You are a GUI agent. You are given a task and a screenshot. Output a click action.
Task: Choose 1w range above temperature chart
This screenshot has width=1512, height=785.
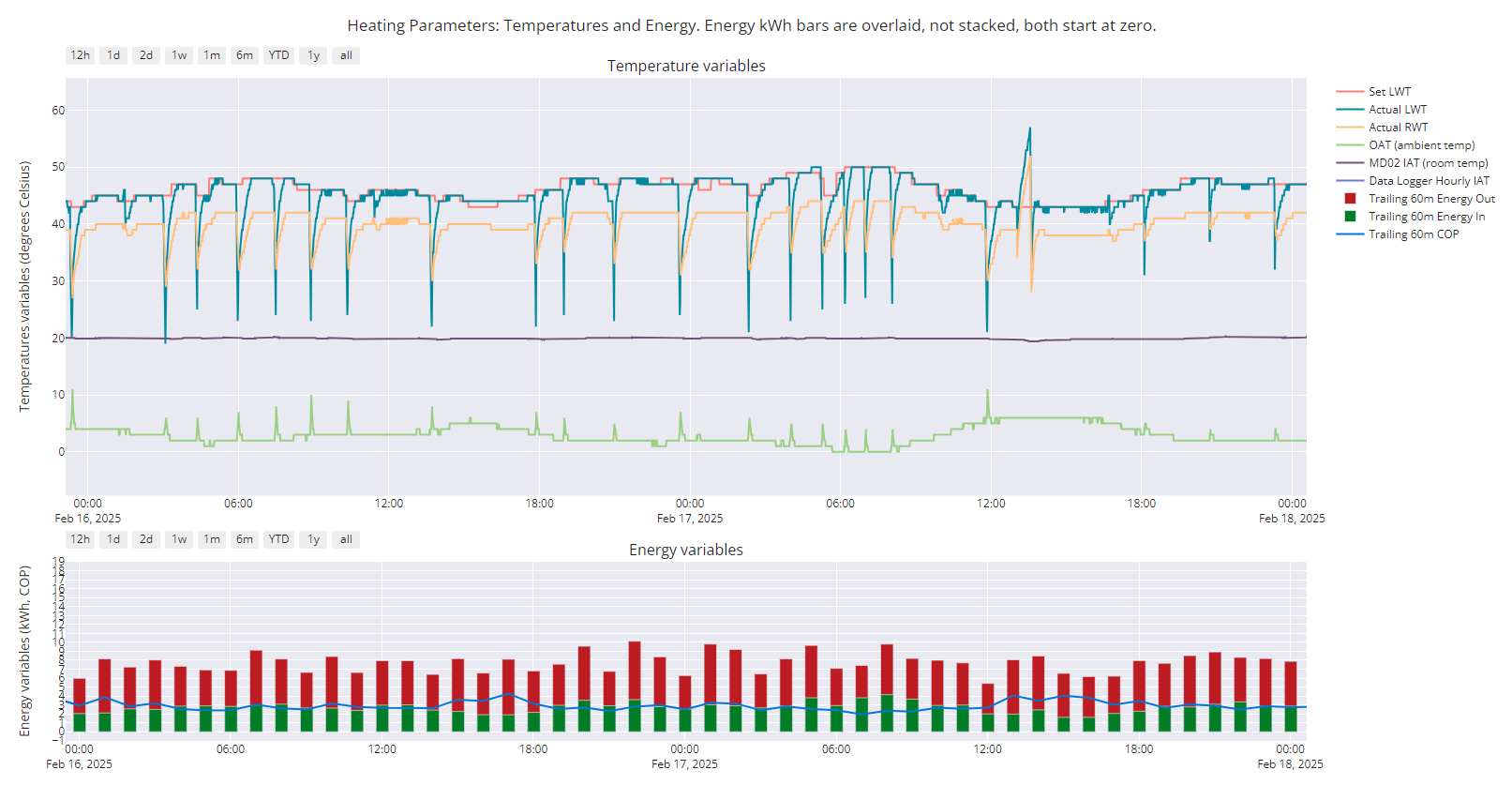(179, 55)
